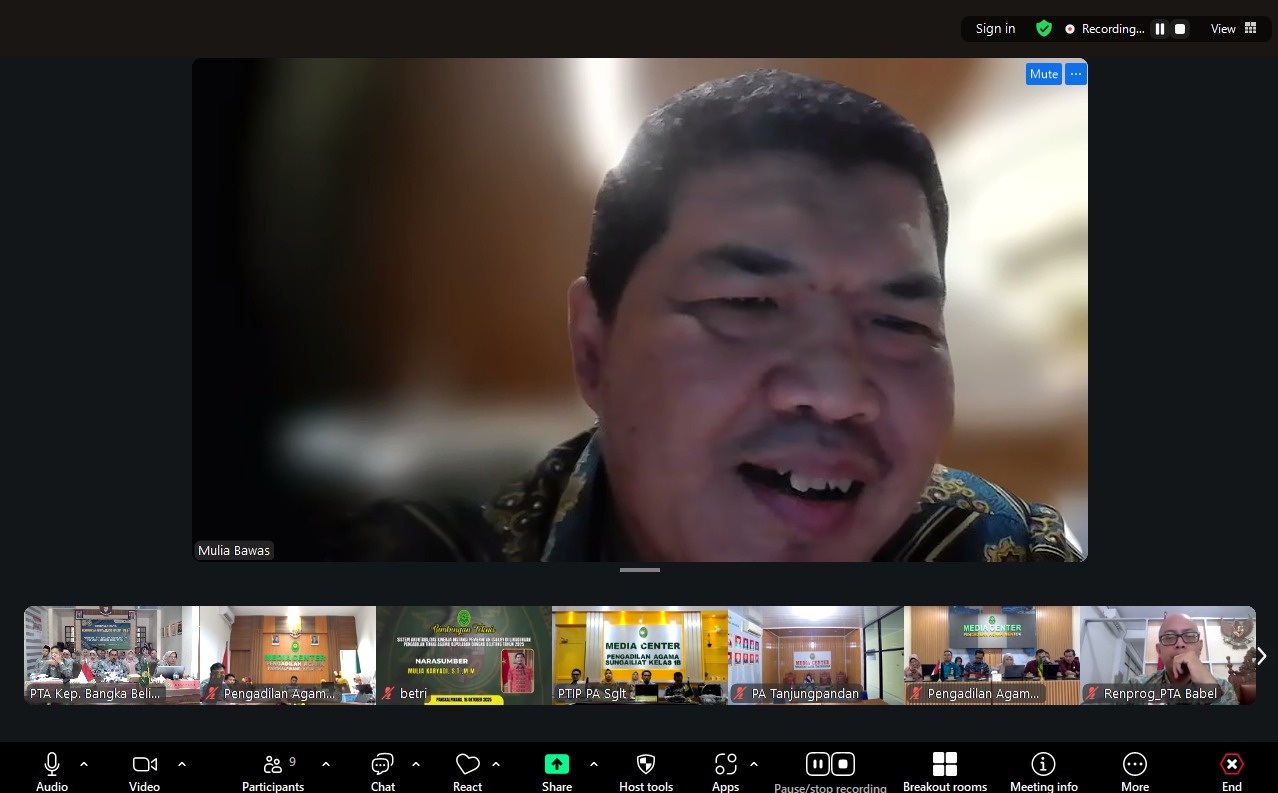The height and width of the screenshot is (793, 1278).
Task: Open the React emoji menu
Action: point(467,771)
